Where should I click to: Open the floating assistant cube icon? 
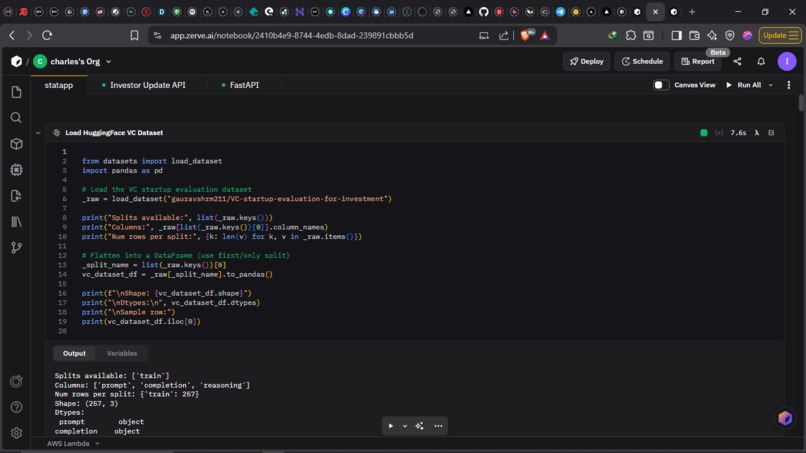[785, 418]
